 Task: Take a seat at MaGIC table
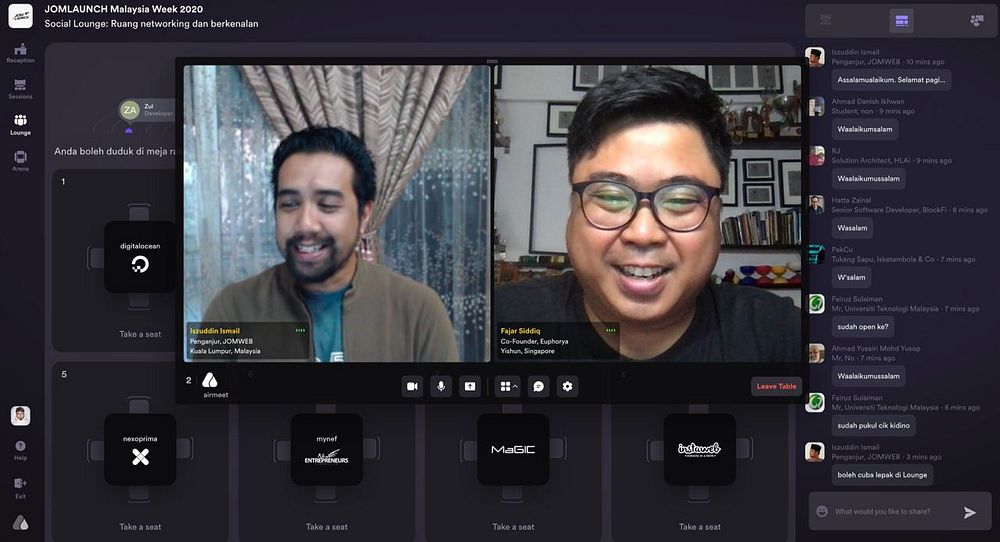tap(513, 527)
